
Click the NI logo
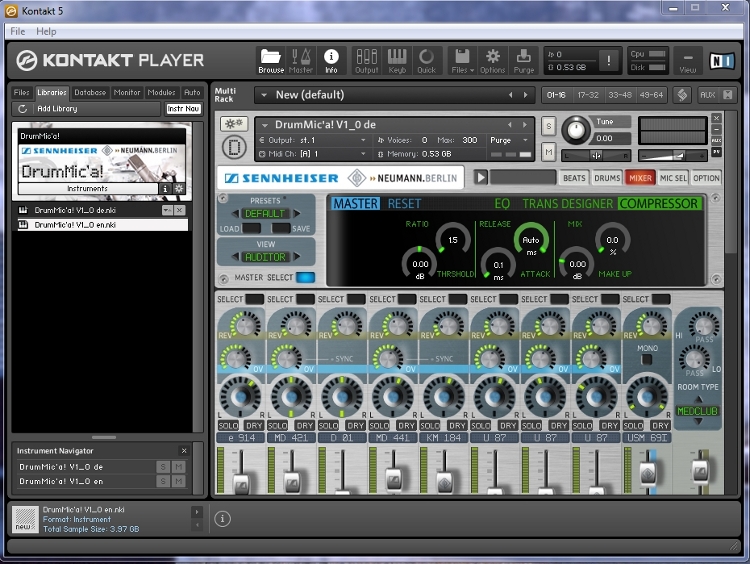coord(721,60)
